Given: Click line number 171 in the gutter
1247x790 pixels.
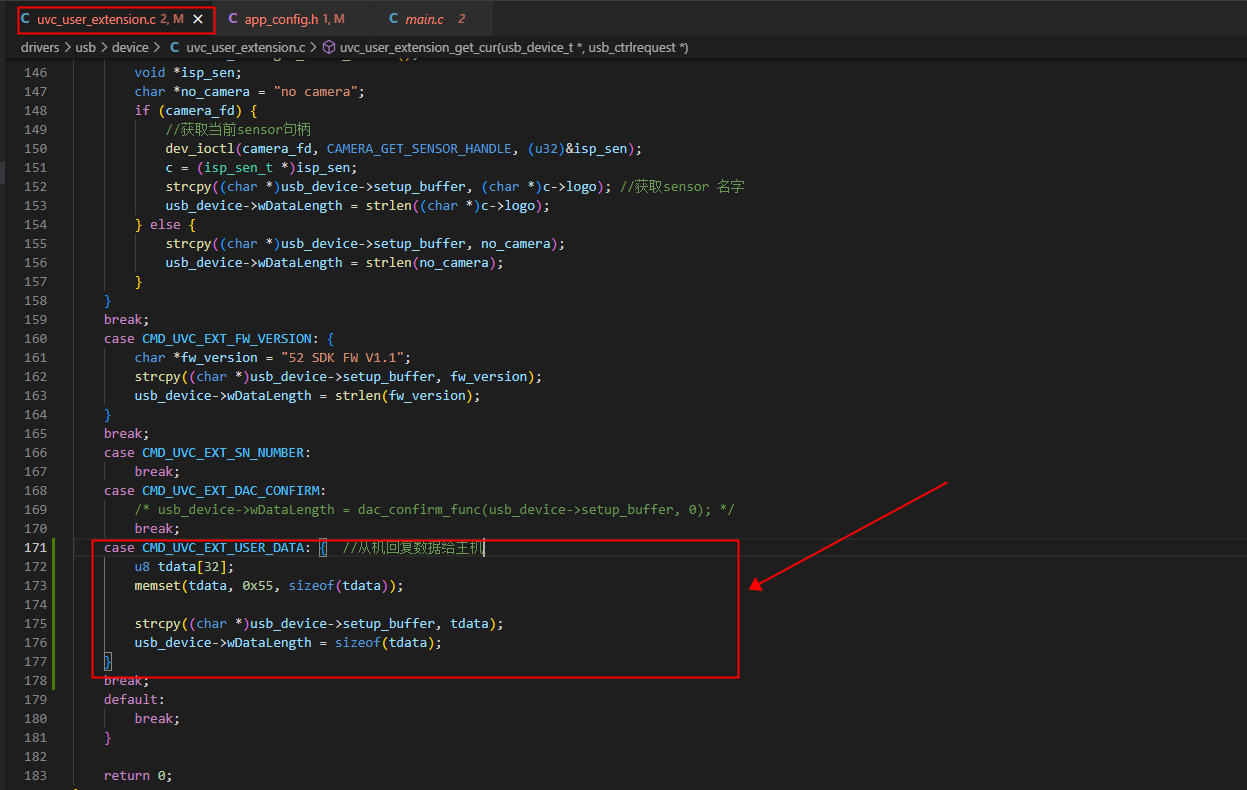Looking at the screenshot, I should (x=35, y=547).
